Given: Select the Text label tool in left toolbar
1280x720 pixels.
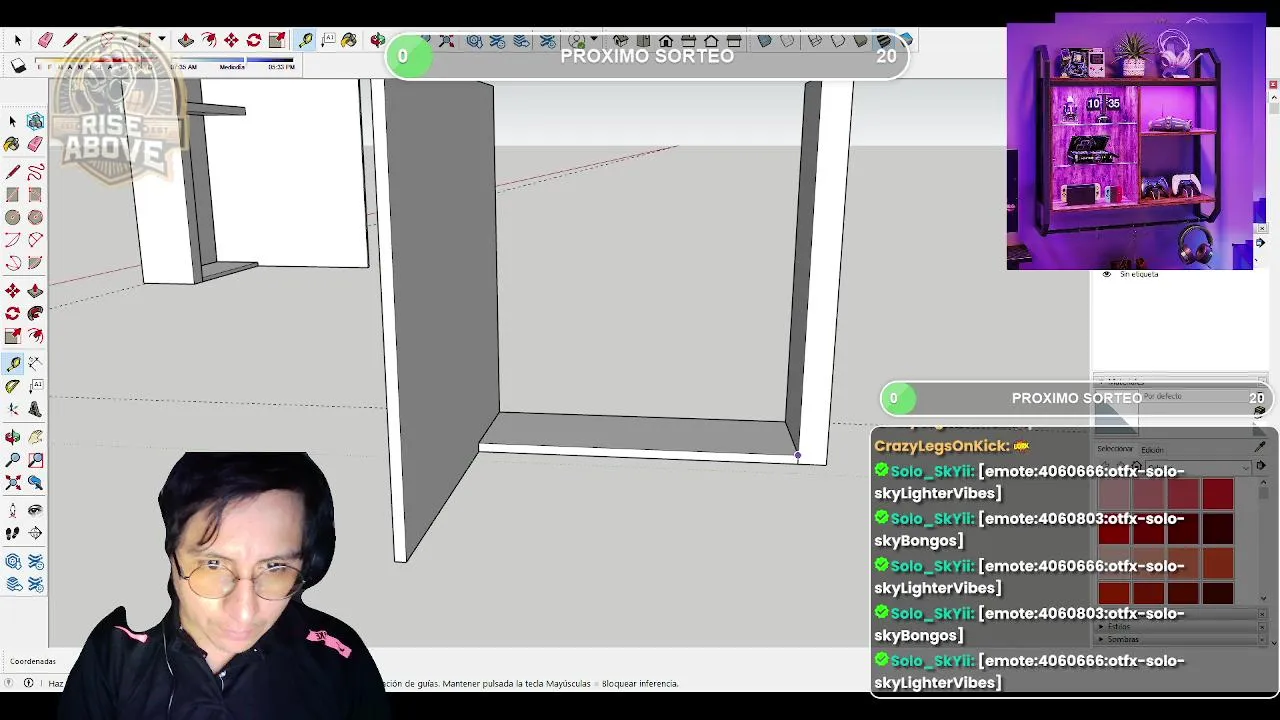Looking at the screenshot, I should 35,386.
